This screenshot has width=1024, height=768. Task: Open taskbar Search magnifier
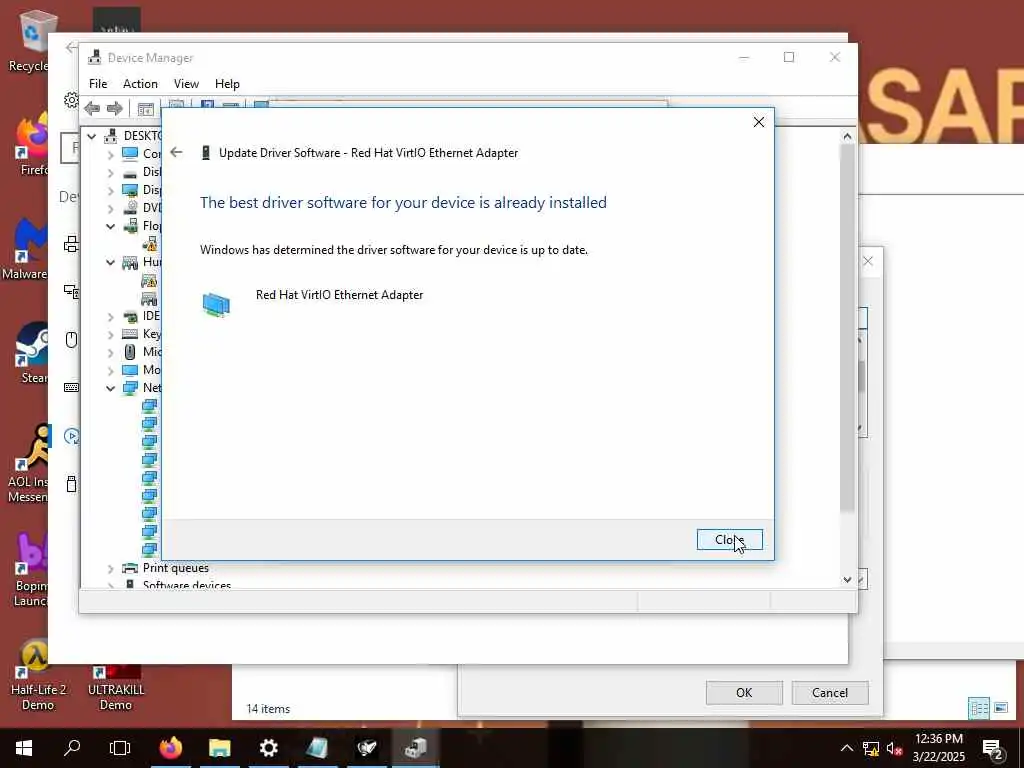72,748
